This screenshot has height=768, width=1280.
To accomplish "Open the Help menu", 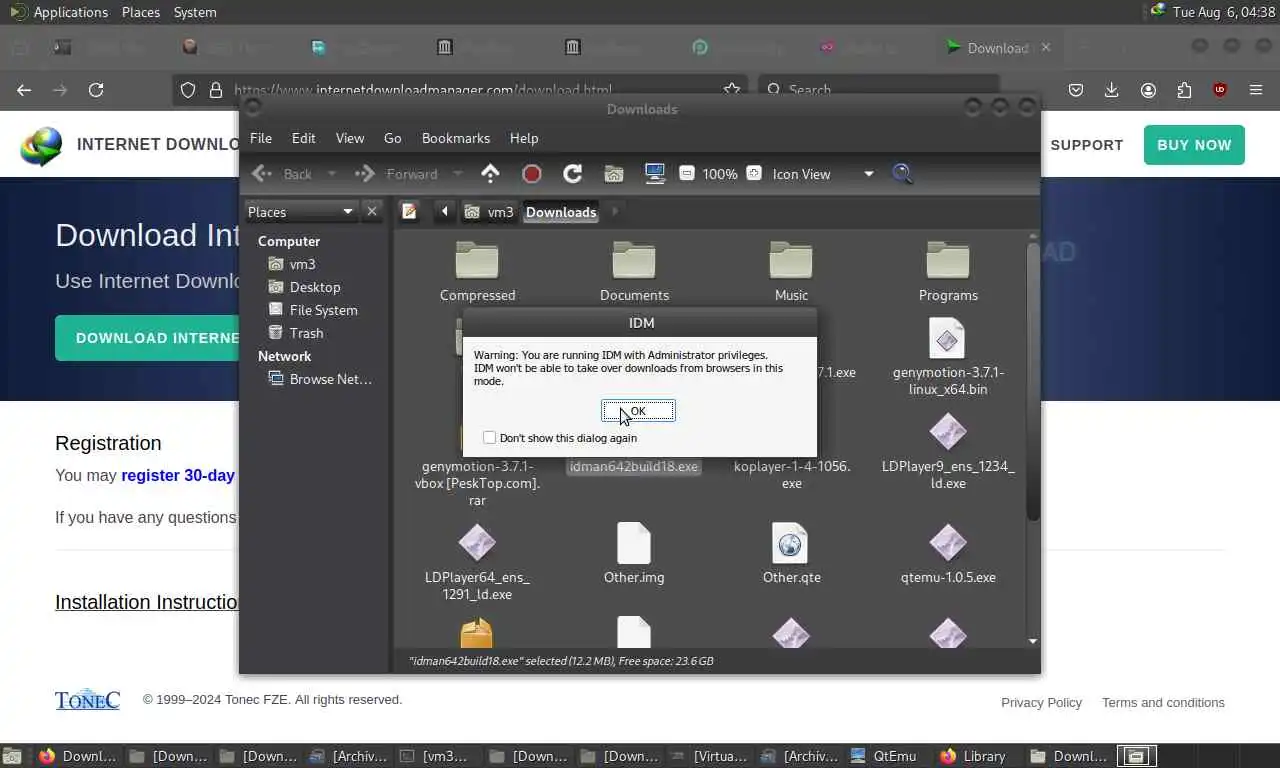I will [524, 138].
